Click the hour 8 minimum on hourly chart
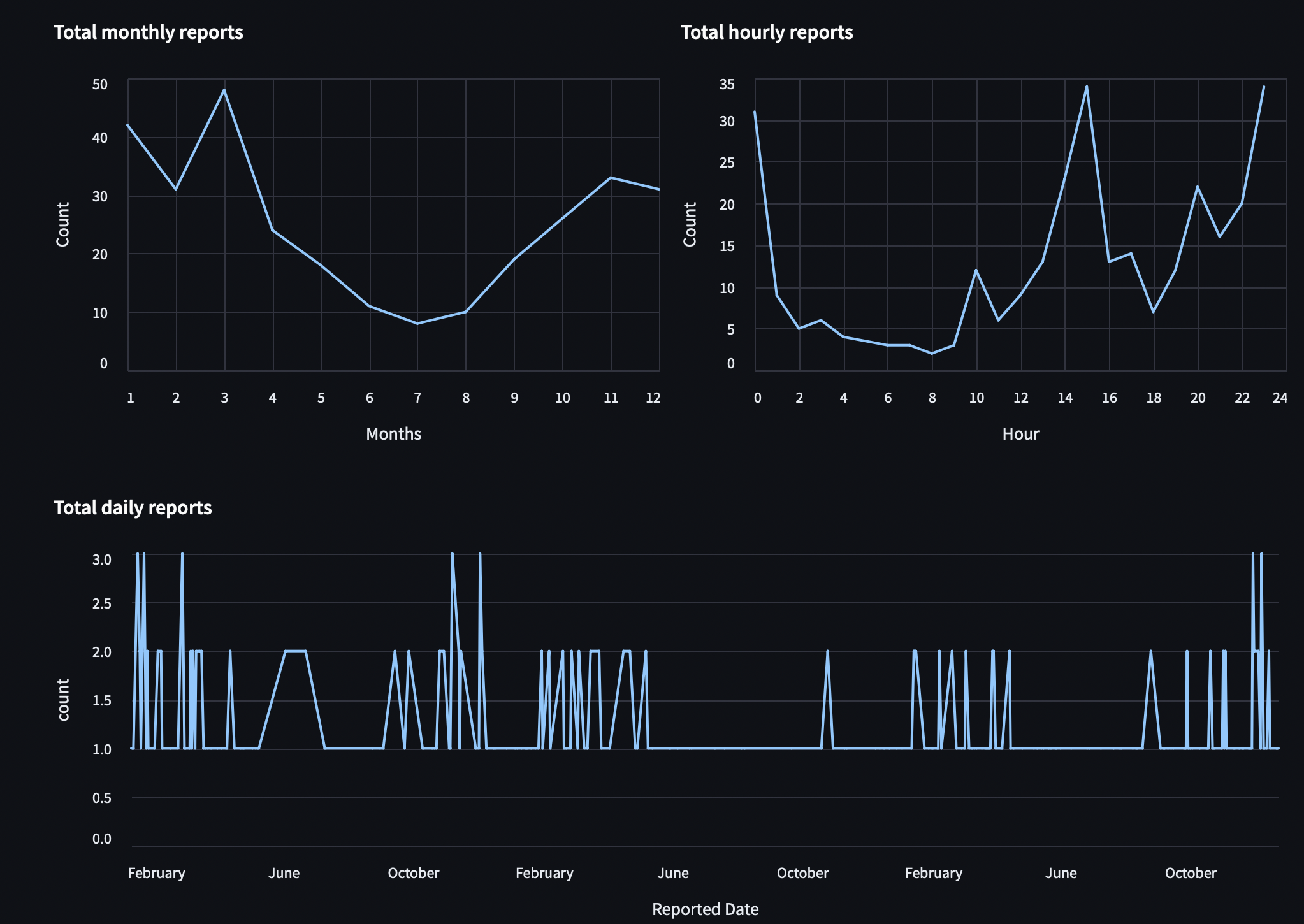 point(932,354)
